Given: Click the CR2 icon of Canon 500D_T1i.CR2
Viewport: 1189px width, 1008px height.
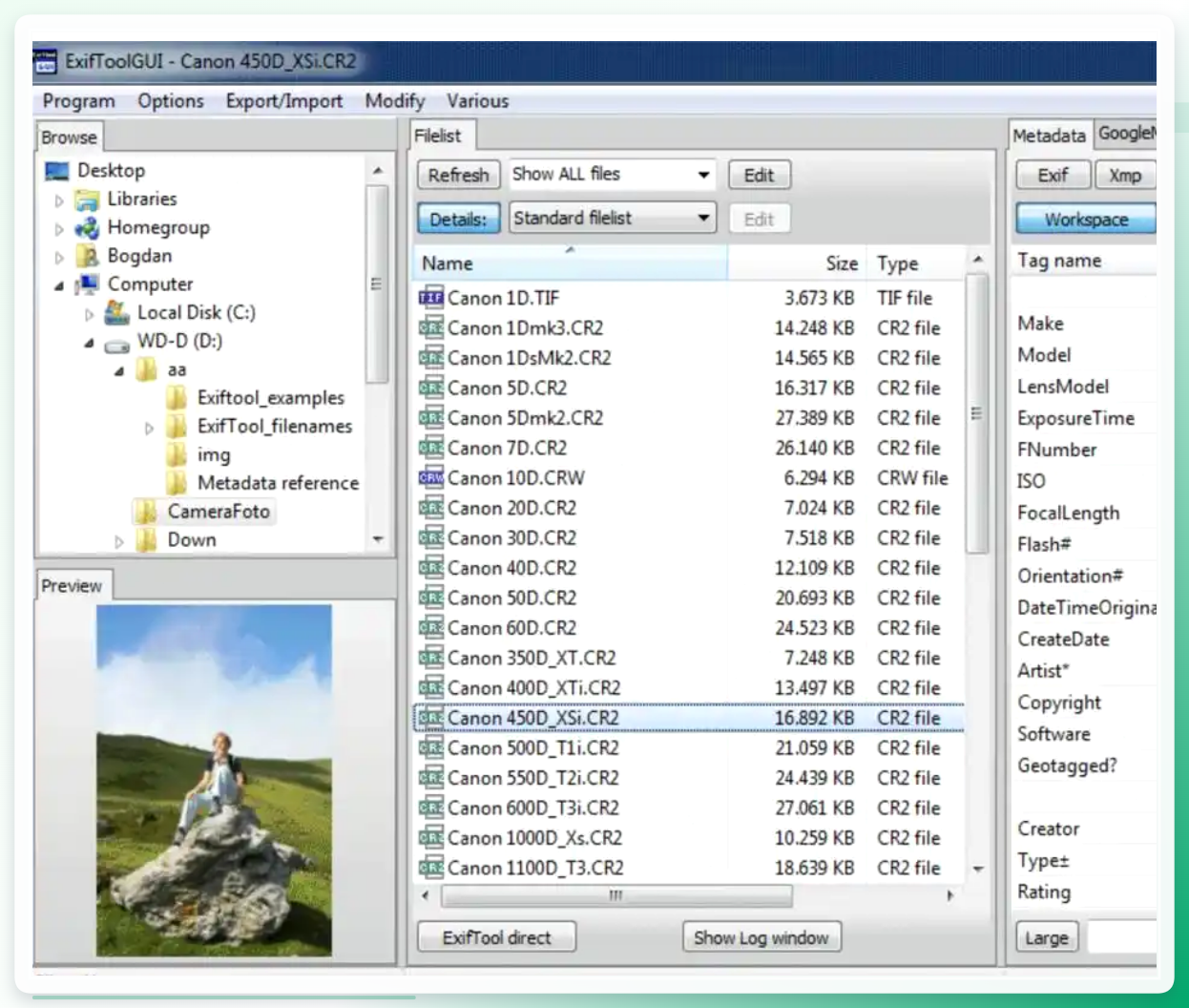Looking at the screenshot, I should [x=431, y=747].
